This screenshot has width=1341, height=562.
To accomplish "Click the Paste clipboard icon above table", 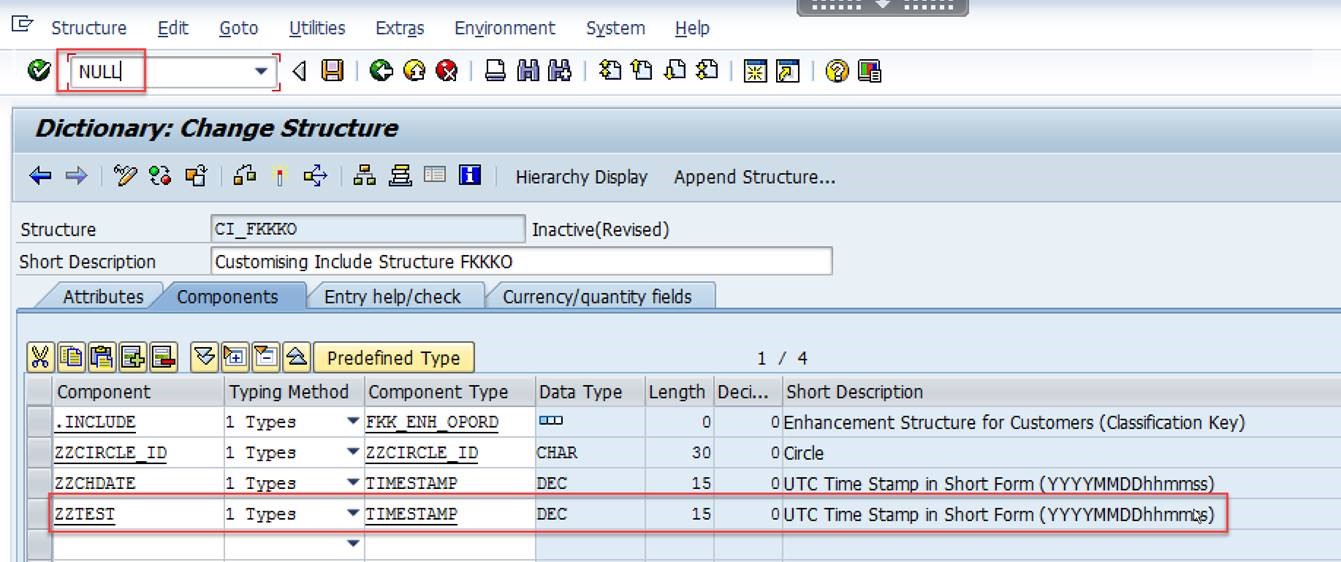I will [x=101, y=357].
